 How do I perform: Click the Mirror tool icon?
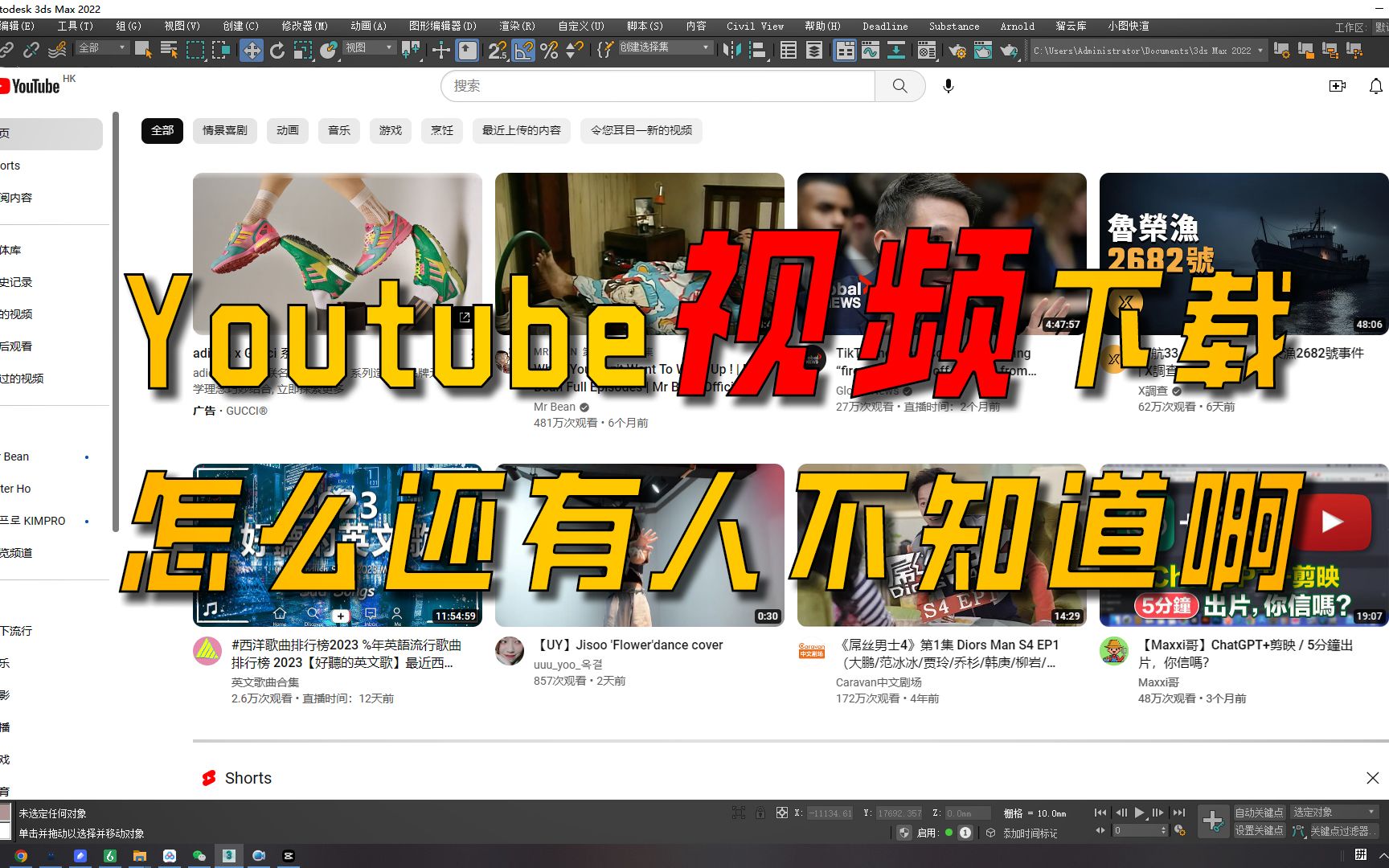(731, 50)
